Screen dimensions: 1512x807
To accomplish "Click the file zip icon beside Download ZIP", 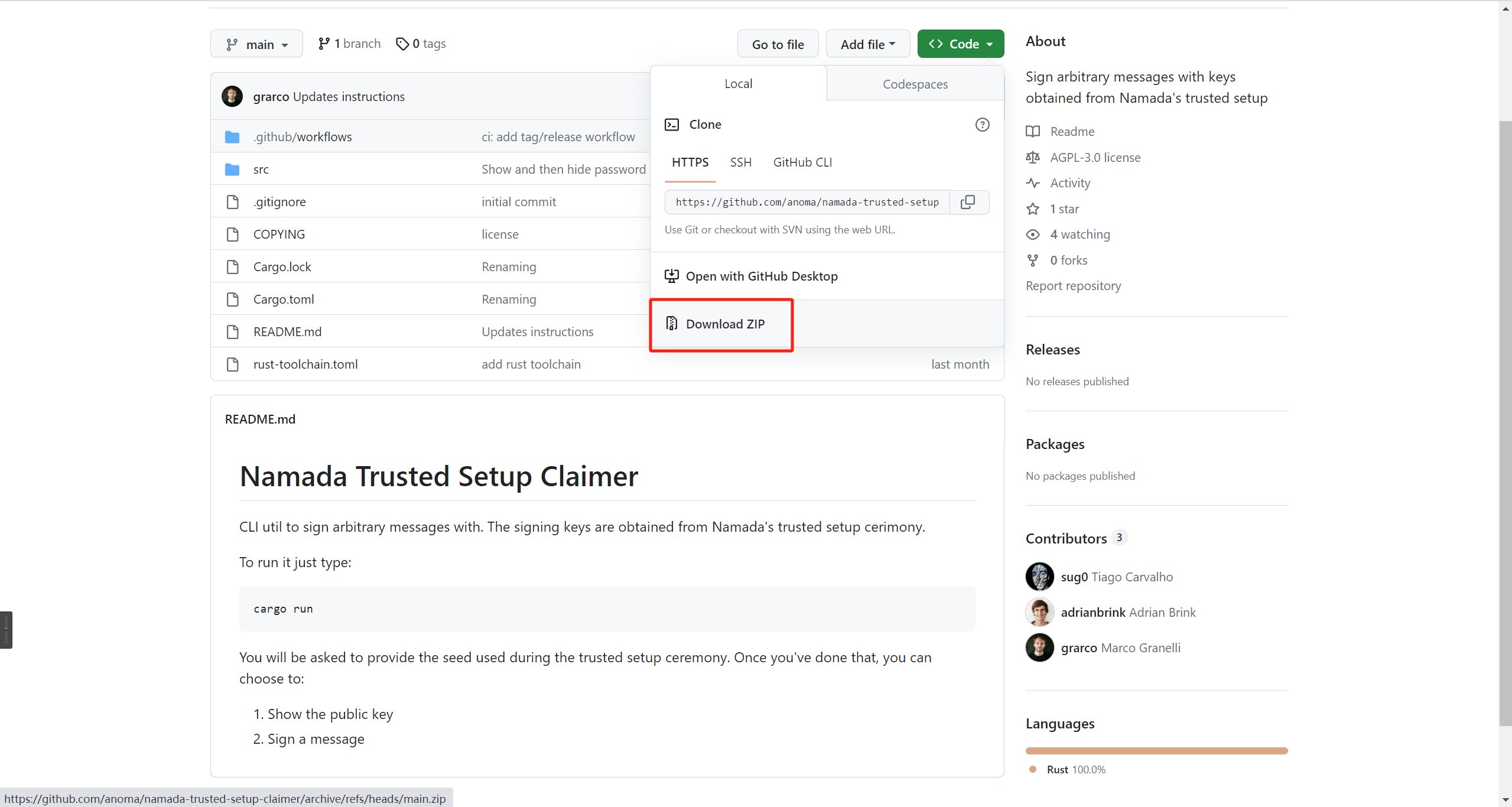I will pos(671,324).
